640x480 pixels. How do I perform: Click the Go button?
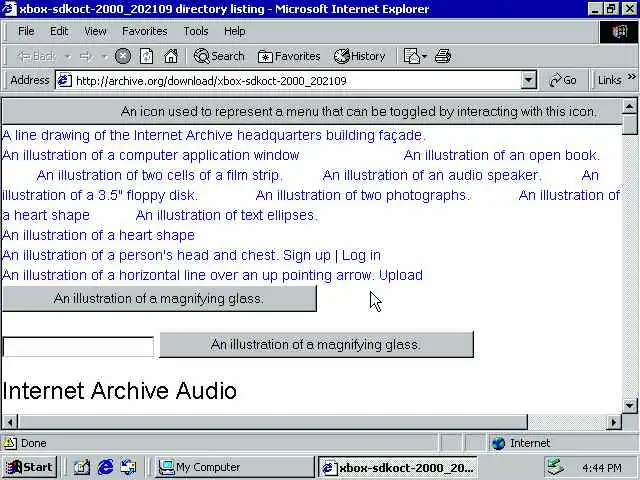pos(563,80)
